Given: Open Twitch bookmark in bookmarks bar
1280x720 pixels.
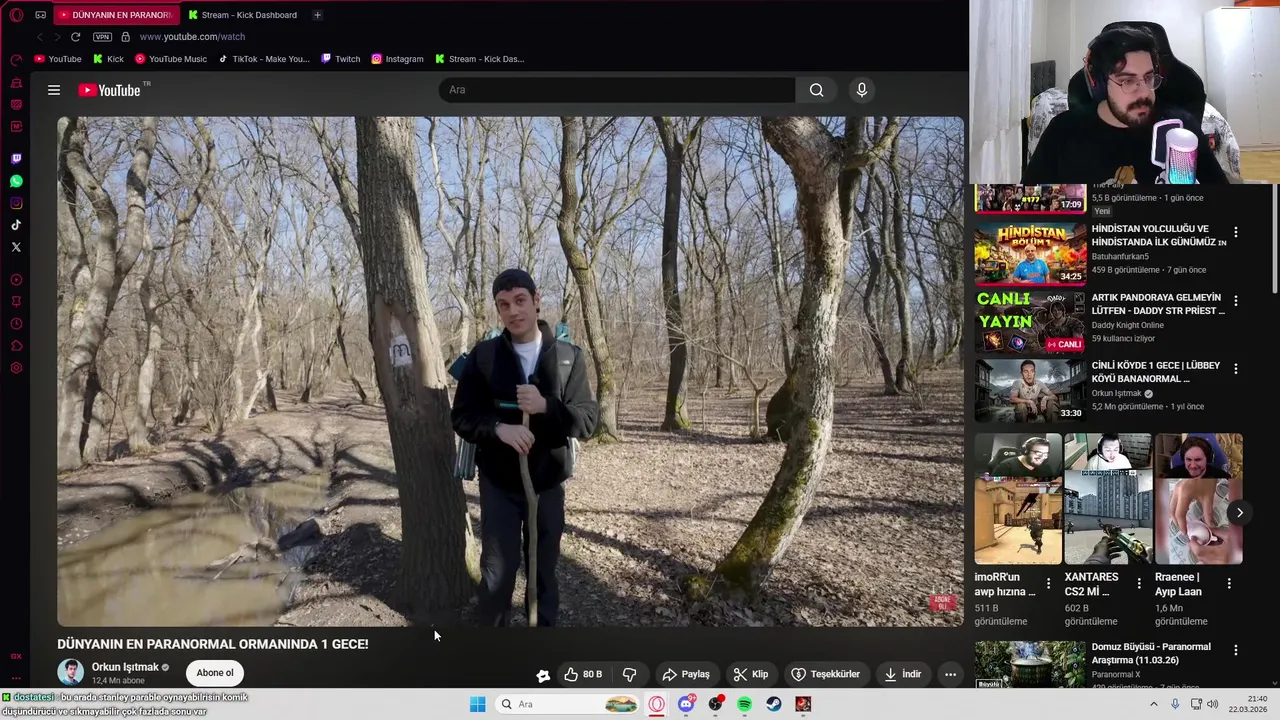Looking at the screenshot, I should (340, 59).
